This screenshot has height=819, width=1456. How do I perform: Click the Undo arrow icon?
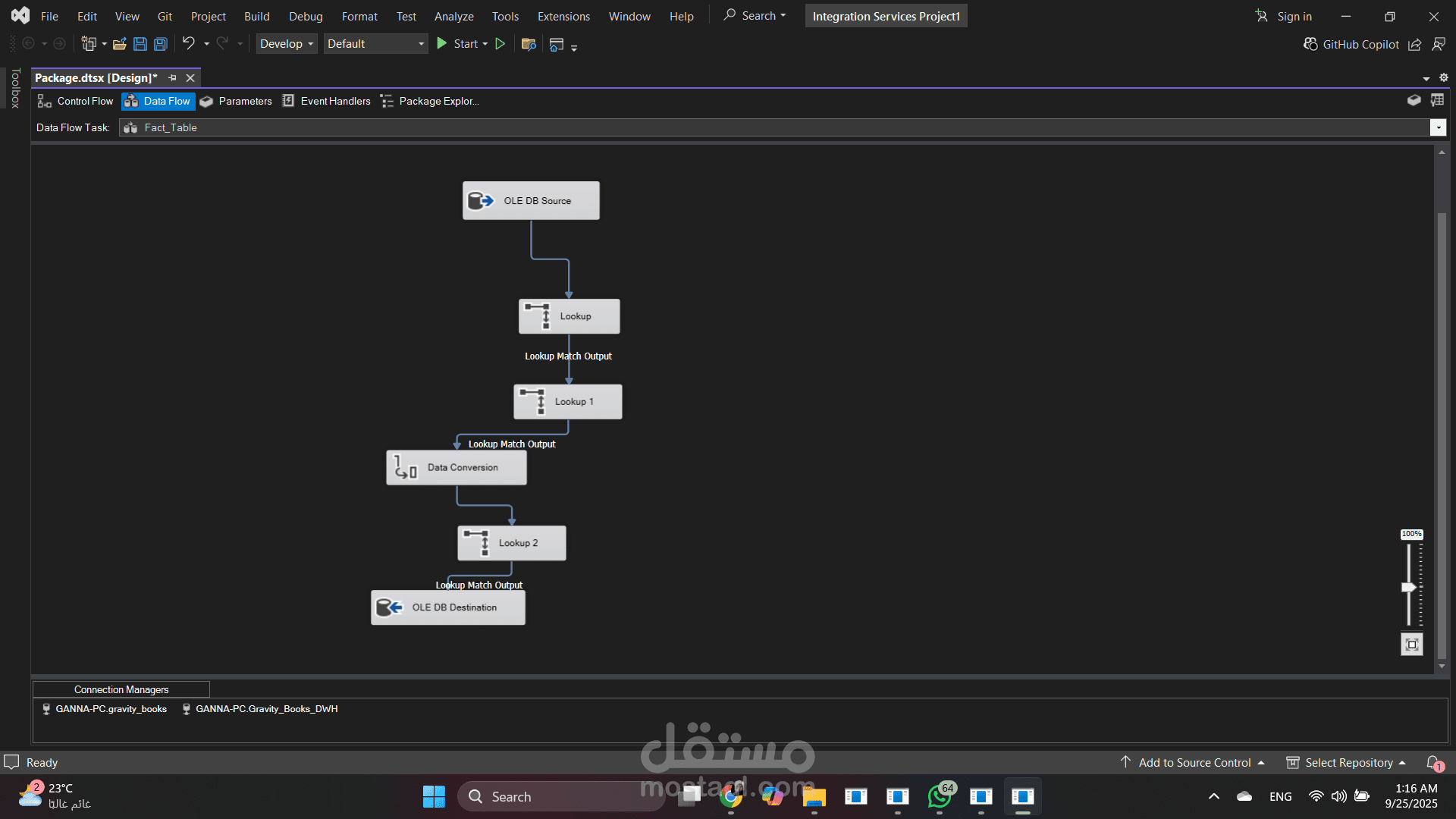point(188,43)
